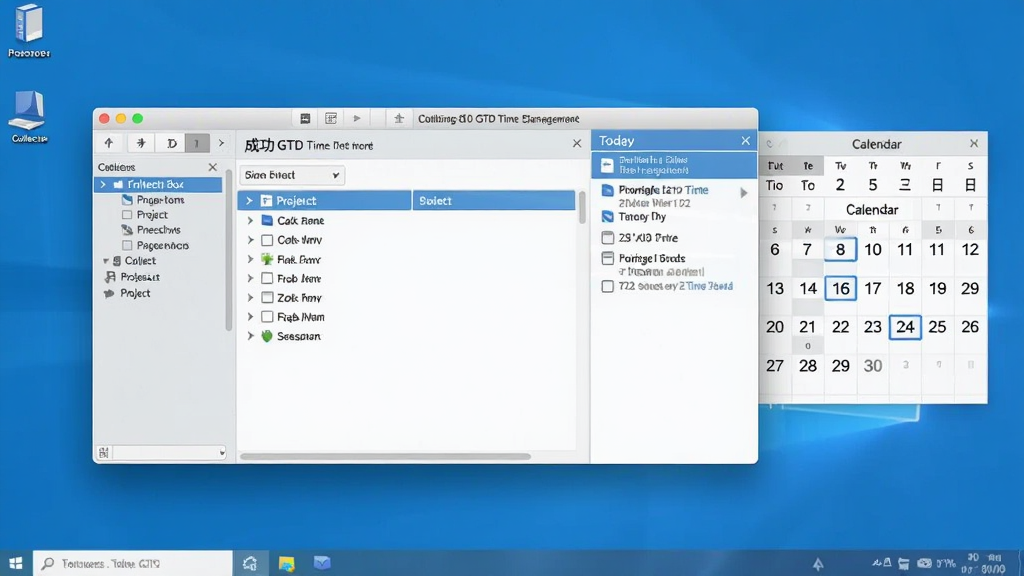Click the chevron after the sidebar toolbar buttons
The height and width of the screenshot is (576, 1024).
(x=221, y=143)
